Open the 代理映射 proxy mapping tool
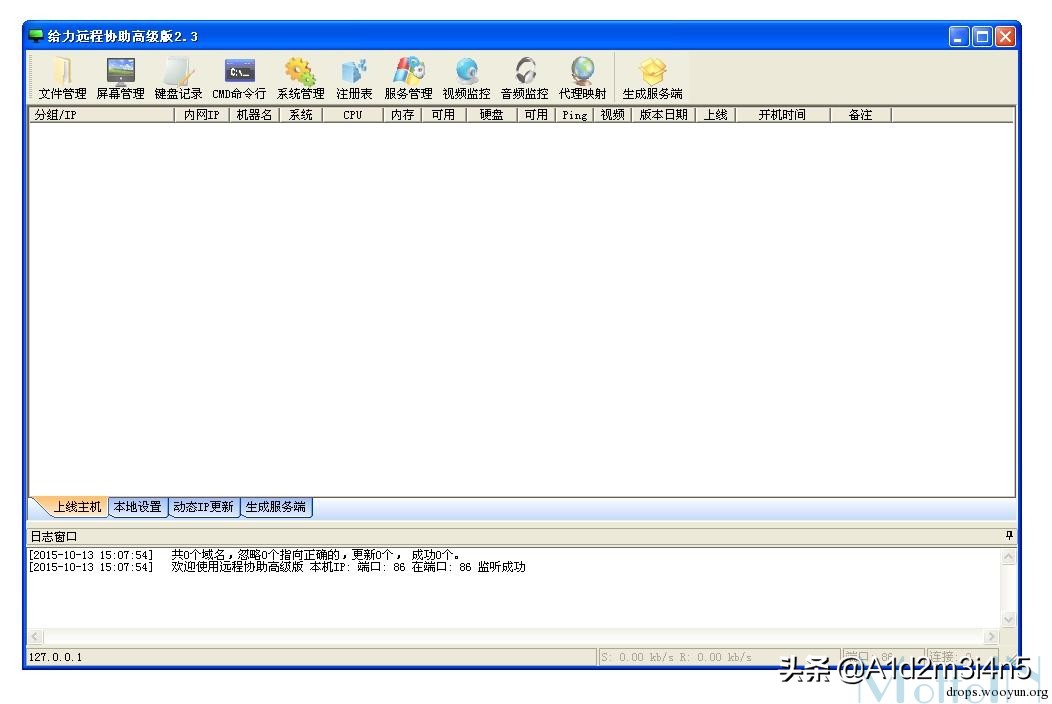The height and width of the screenshot is (704, 1052). tap(582, 78)
